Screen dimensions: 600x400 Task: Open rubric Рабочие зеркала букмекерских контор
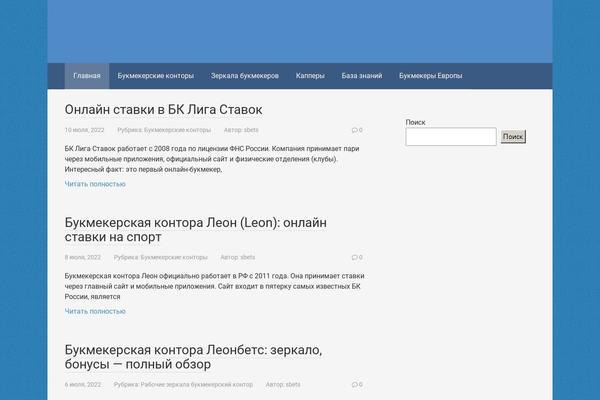coord(197,385)
